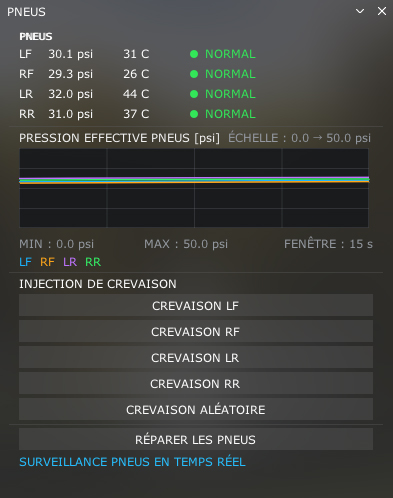Click the green status dot for RF tire

(194, 74)
